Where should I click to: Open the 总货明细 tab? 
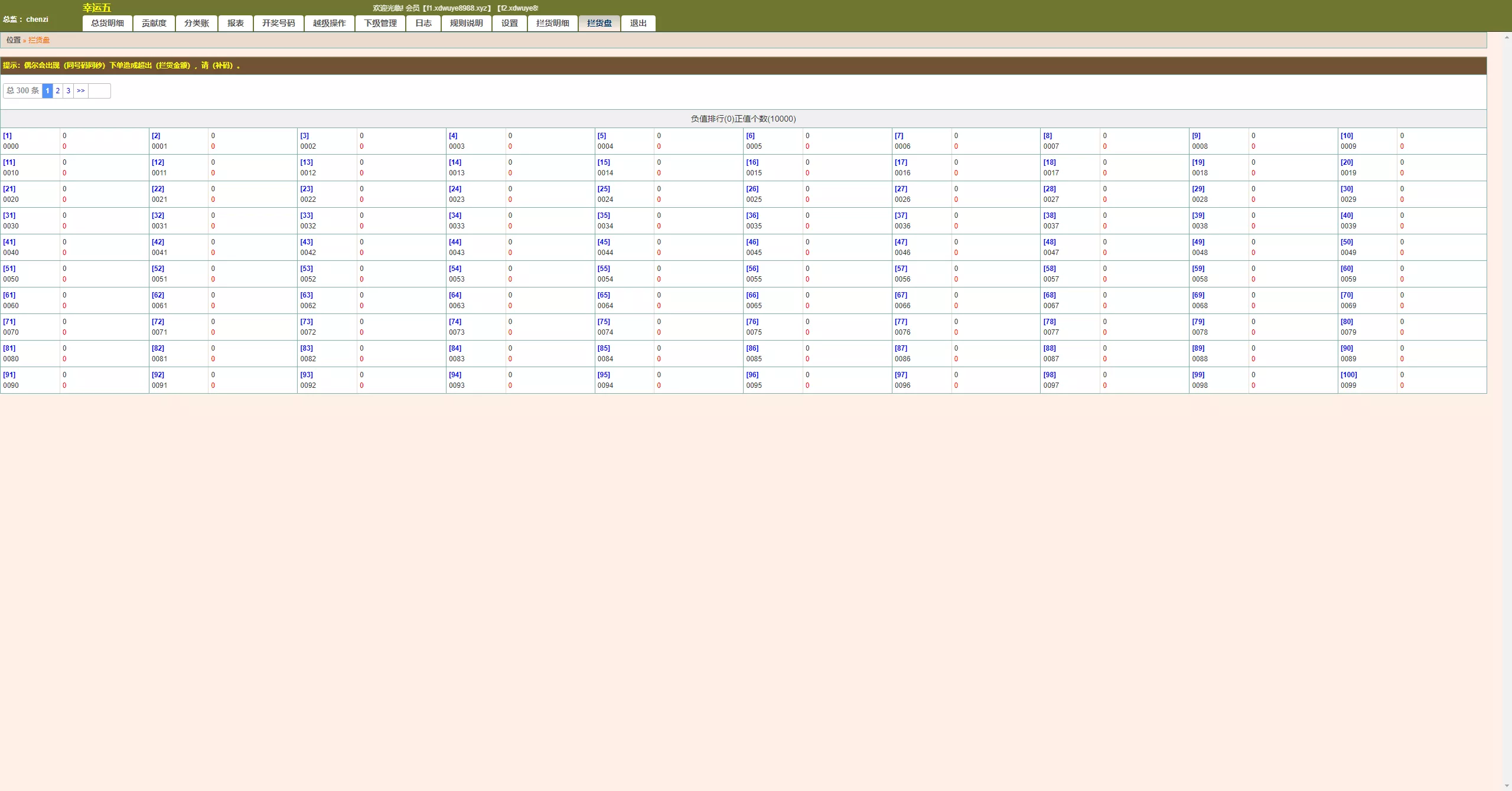coord(107,23)
